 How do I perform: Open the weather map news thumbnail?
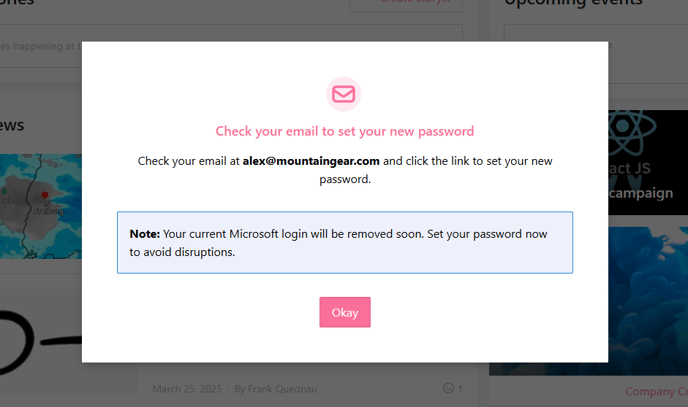point(41,206)
